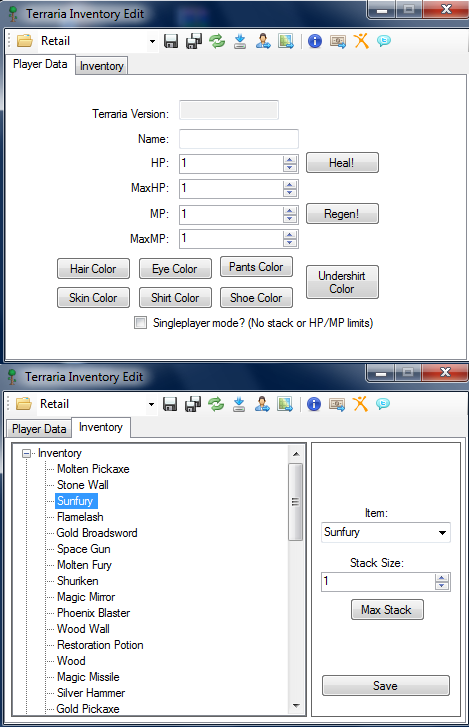Click the map export icon in the Inventory list window

[x=285, y=404]
